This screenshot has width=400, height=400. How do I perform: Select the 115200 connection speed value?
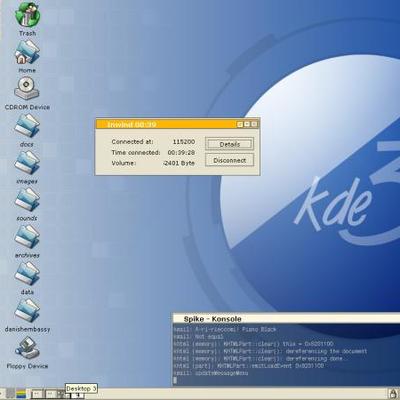tap(184, 142)
